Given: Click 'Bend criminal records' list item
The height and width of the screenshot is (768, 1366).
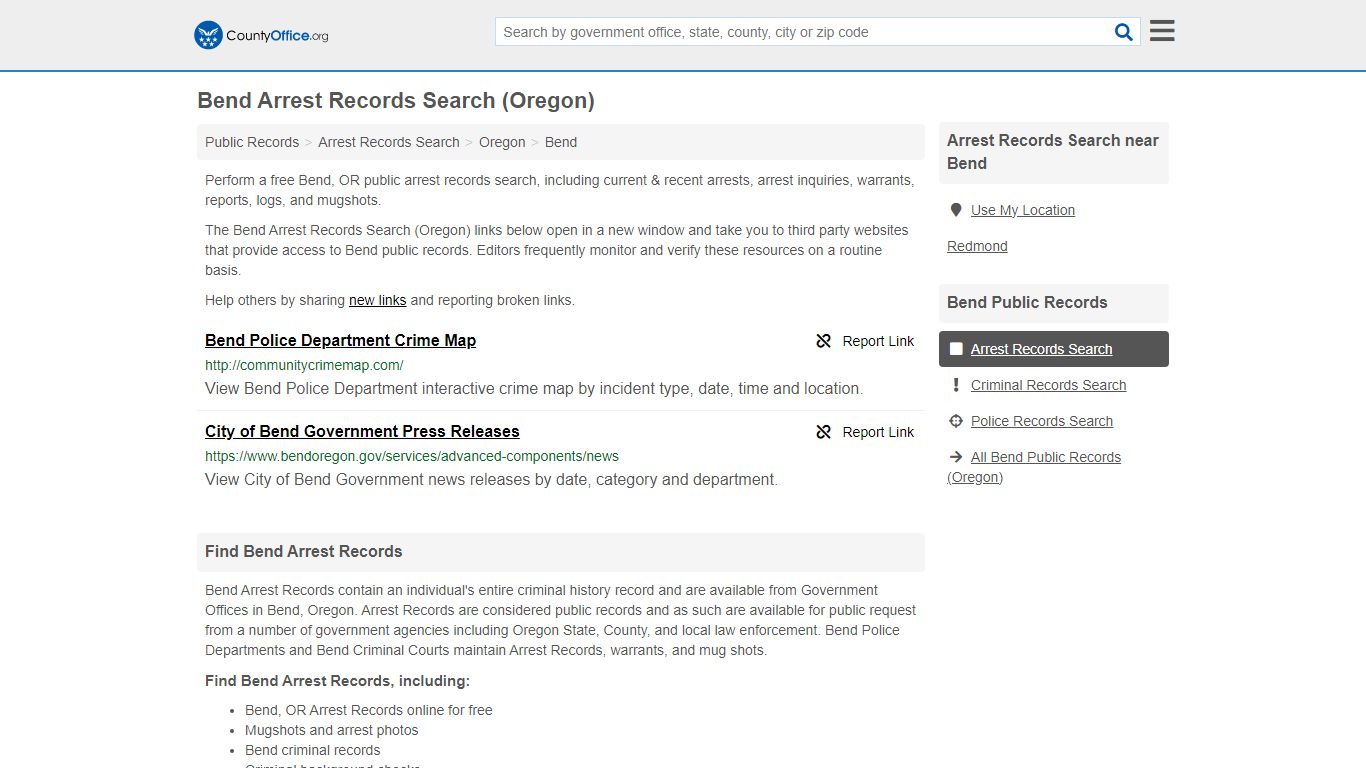Looking at the screenshot, I should [x=313, y=750].
